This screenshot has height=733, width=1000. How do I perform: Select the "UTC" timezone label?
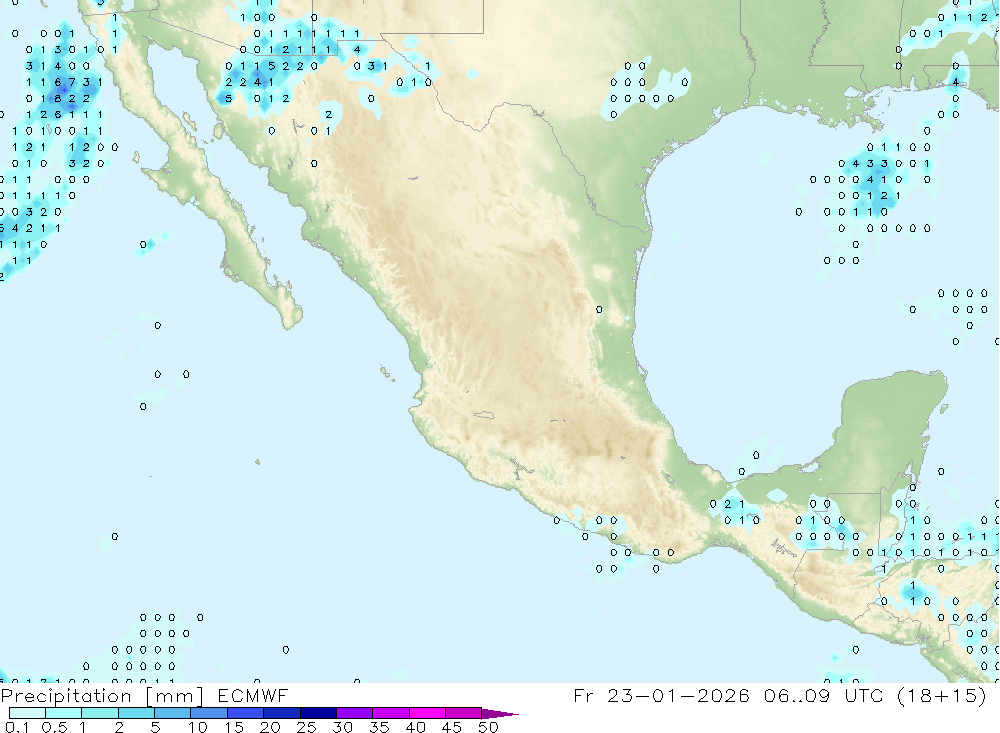[864, 695]
